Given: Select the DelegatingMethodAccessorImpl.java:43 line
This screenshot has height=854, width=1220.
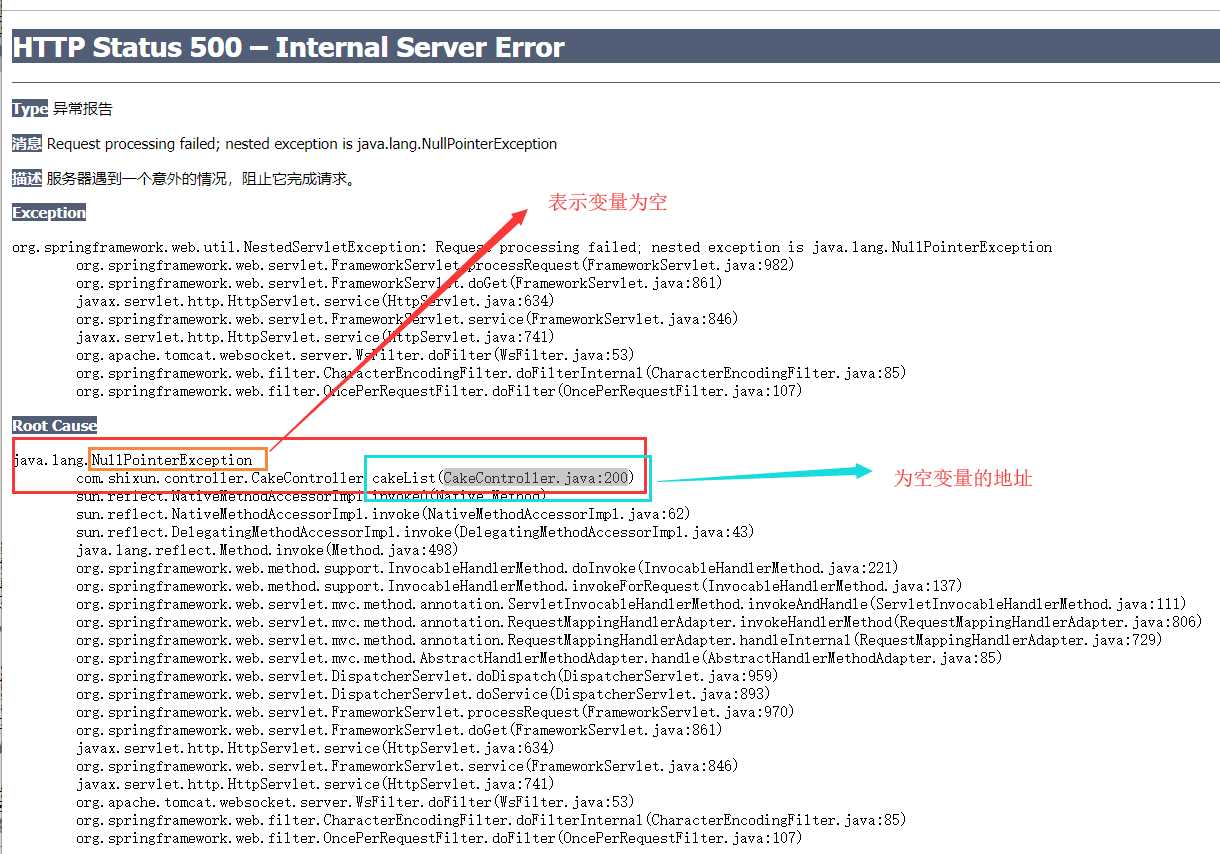Looking at the screenshot, I should click(415, 532).
